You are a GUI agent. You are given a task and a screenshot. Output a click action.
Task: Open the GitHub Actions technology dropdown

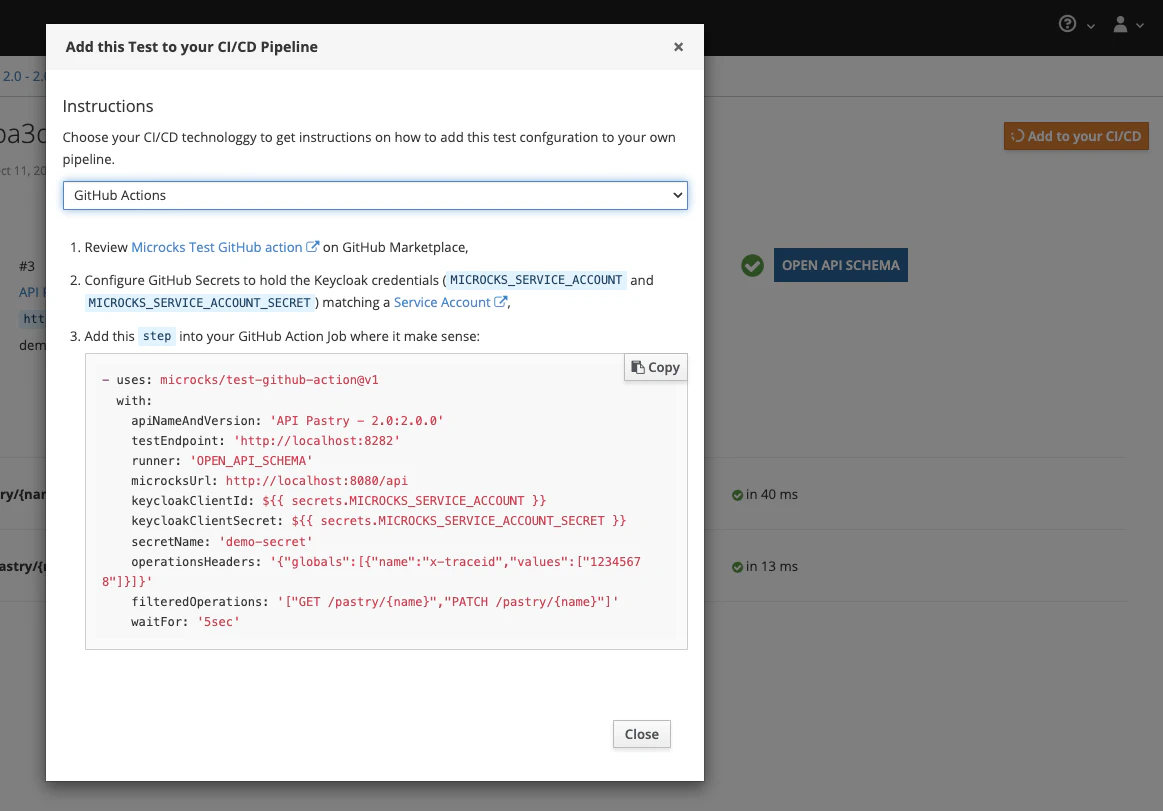(375, 196)
